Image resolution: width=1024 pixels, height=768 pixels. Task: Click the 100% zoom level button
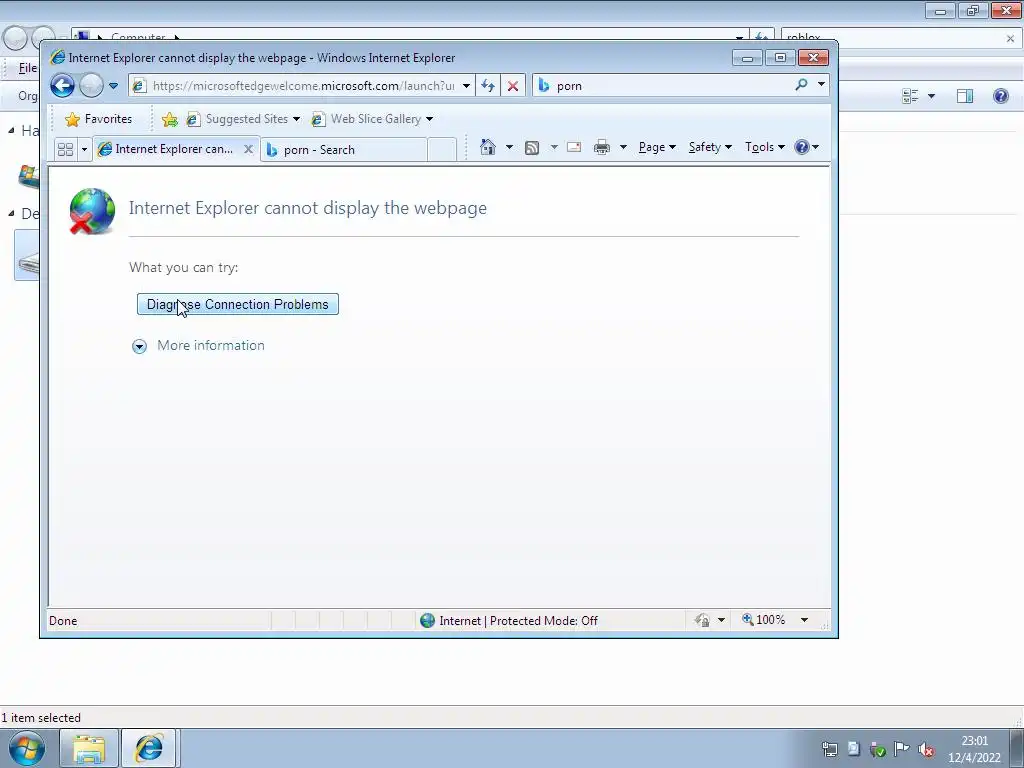coord(763,620)
